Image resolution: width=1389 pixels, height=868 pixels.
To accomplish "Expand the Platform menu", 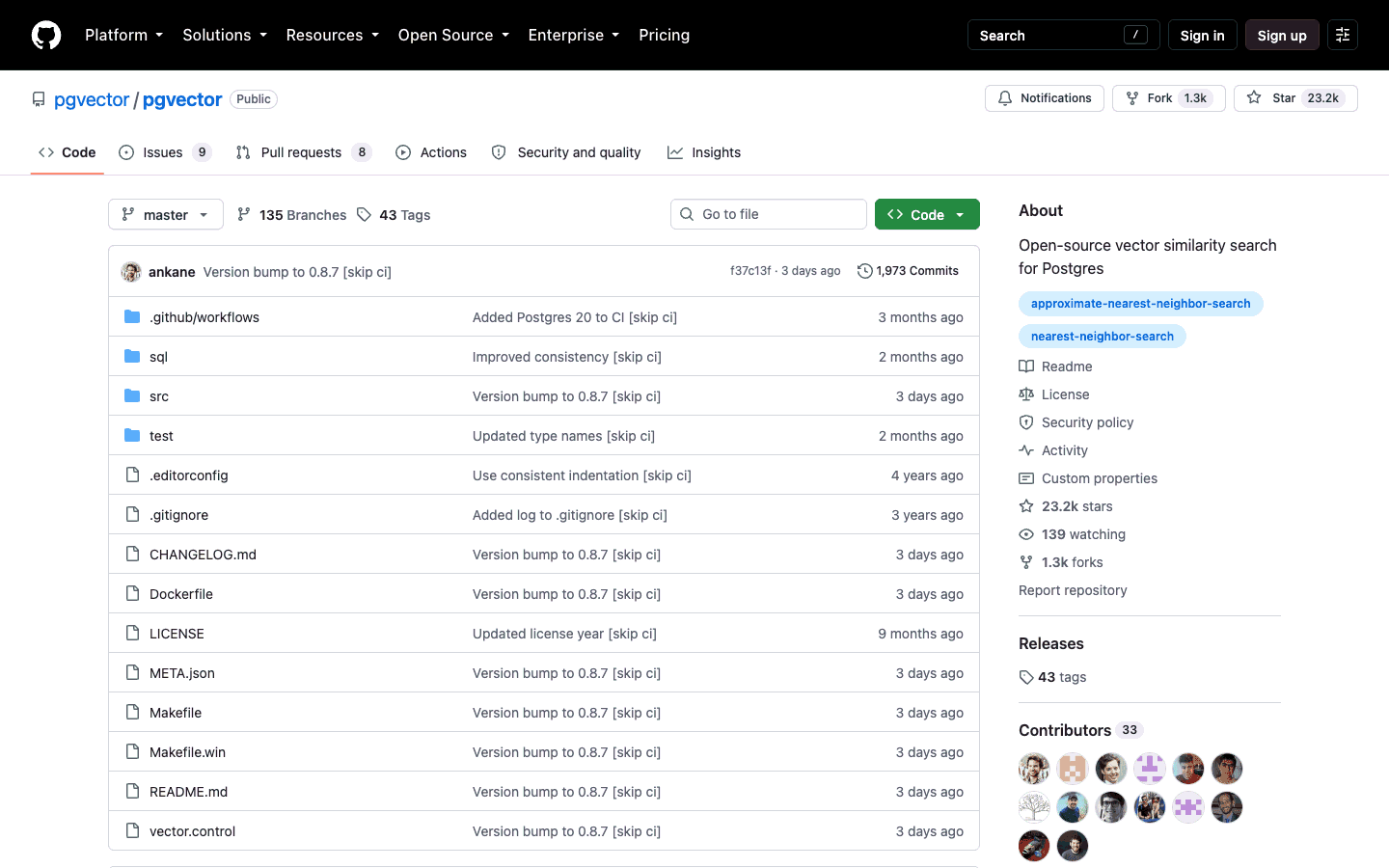I will pos(123,35).
